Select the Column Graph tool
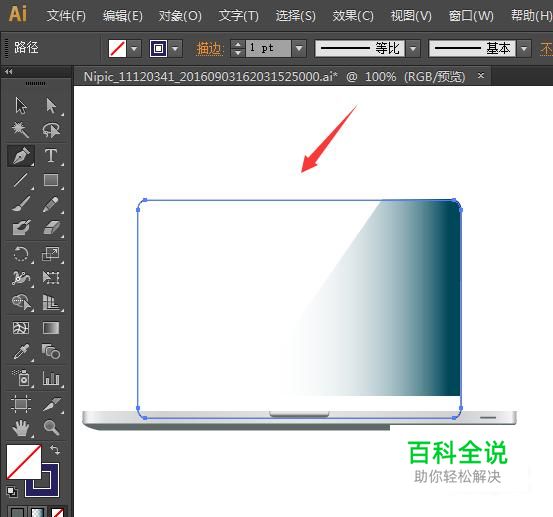The height and width of the screenshot is (517, 553). (51, 378)
